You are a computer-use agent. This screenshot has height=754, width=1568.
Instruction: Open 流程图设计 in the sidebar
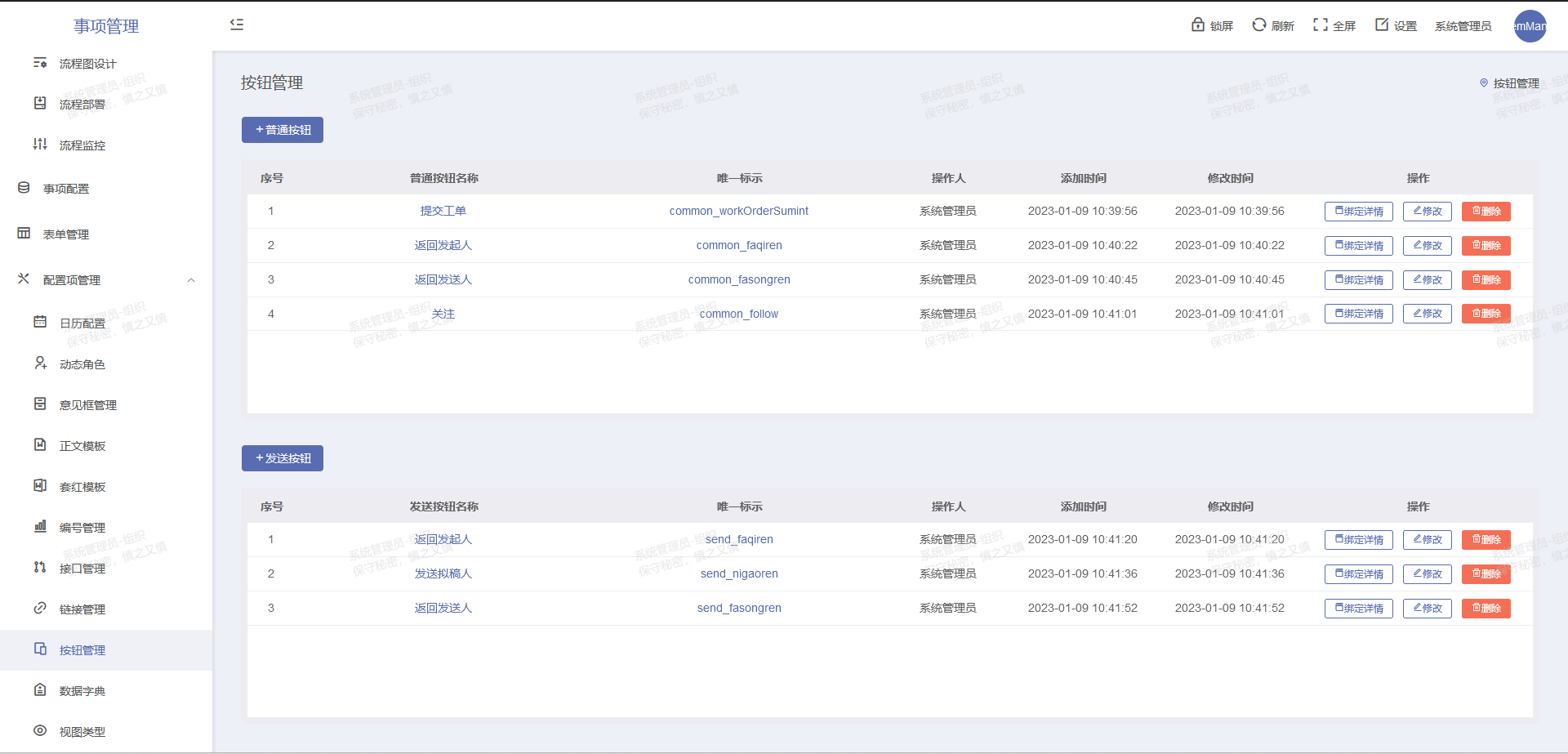87,64
